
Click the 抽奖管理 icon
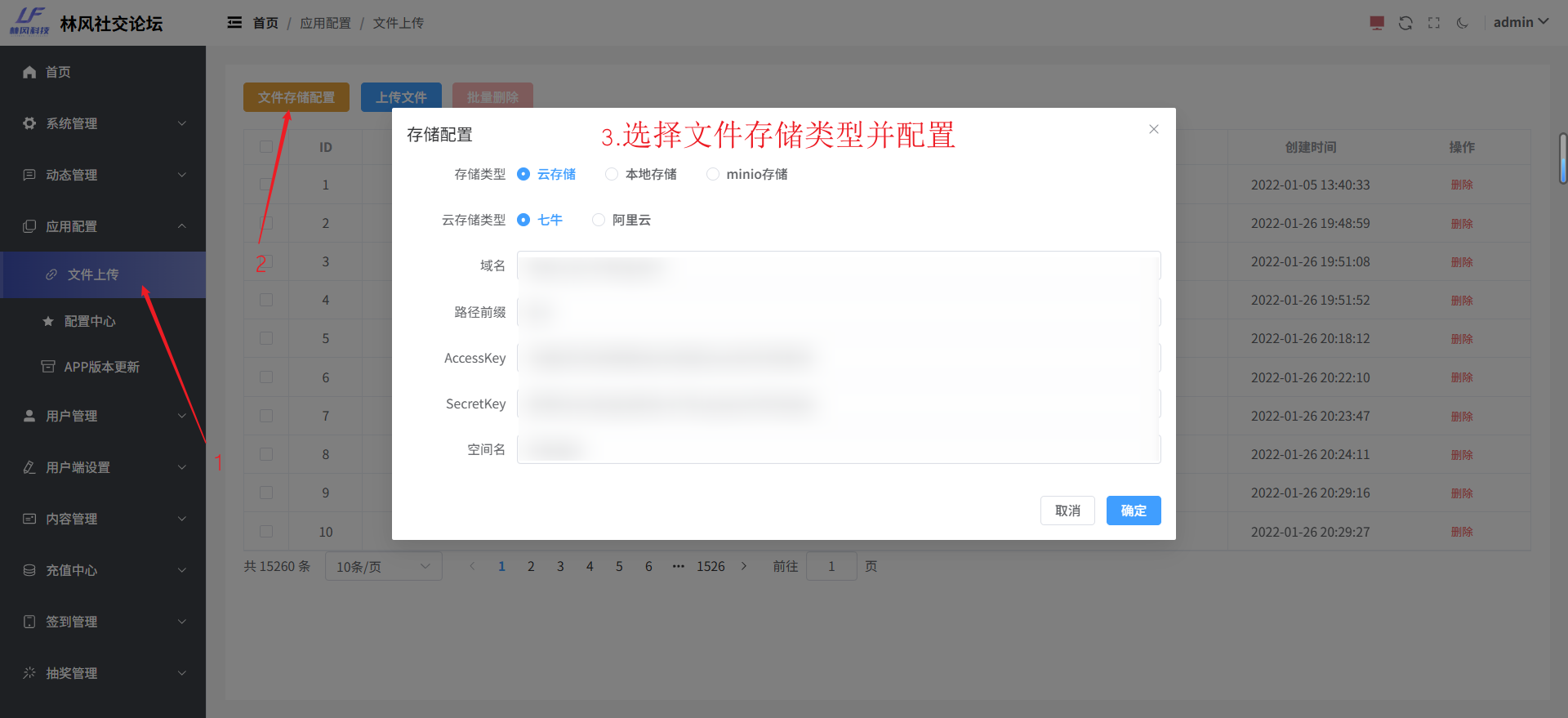[29, 673]
